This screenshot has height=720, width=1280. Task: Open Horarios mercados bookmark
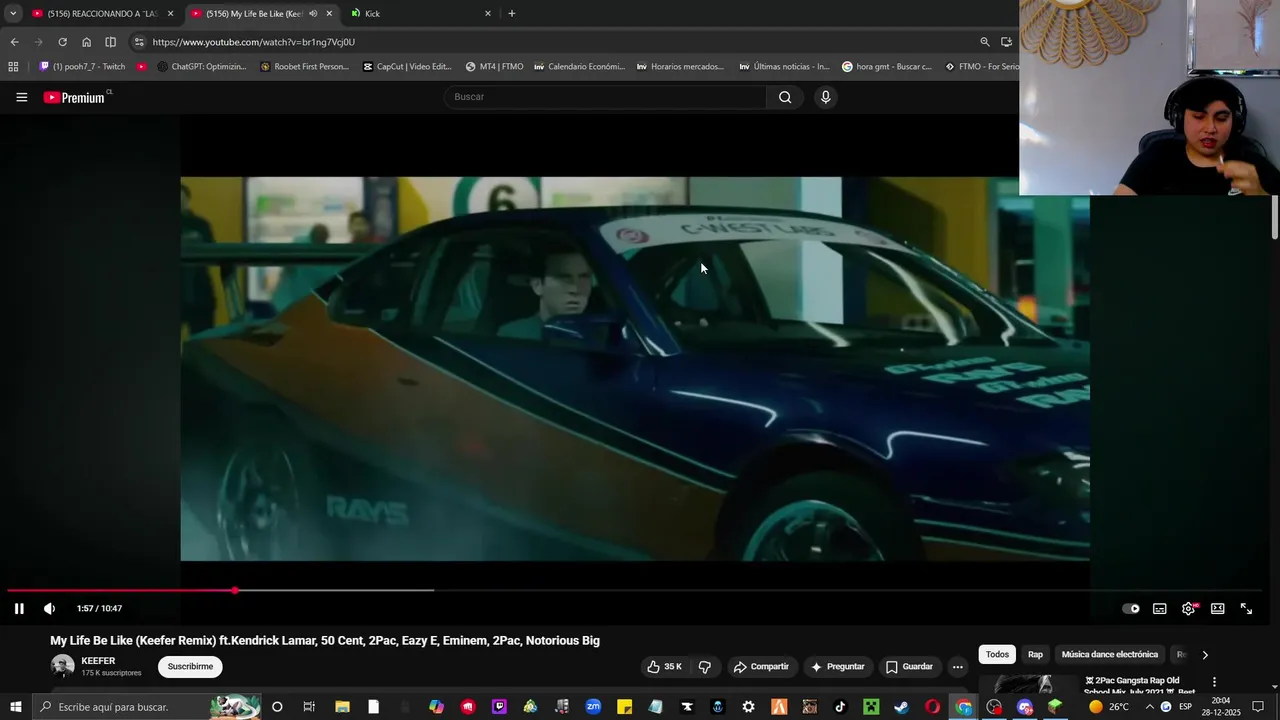(x=681, y=67)
